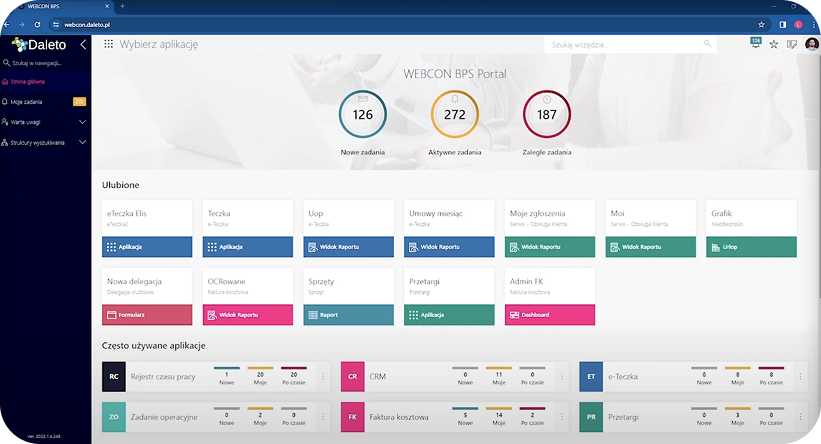Open more options for Faktura kosztowa
821x444 pixels.
click(562, 417)
